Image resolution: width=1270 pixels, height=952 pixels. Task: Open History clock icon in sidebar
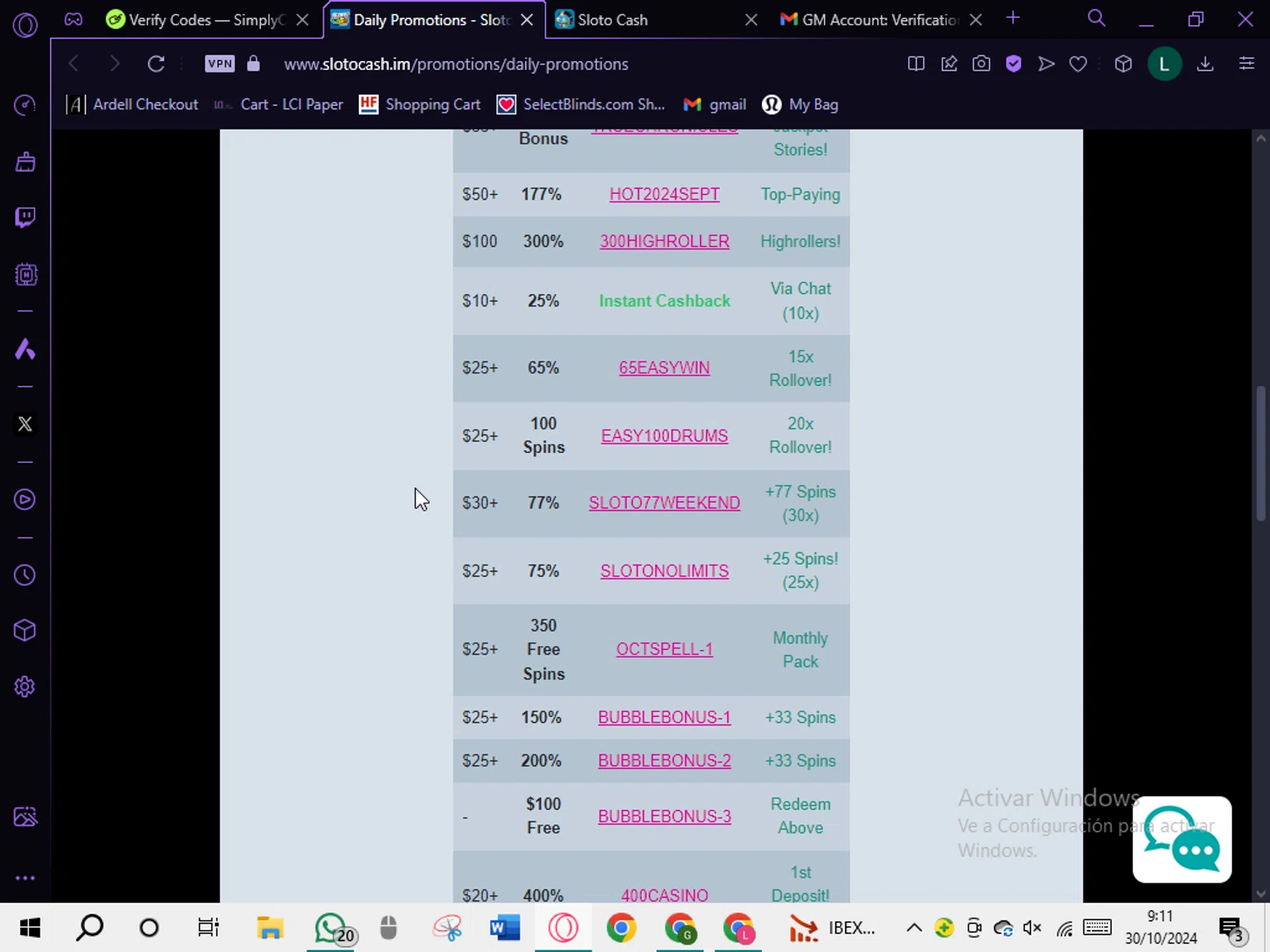[25, 575]
